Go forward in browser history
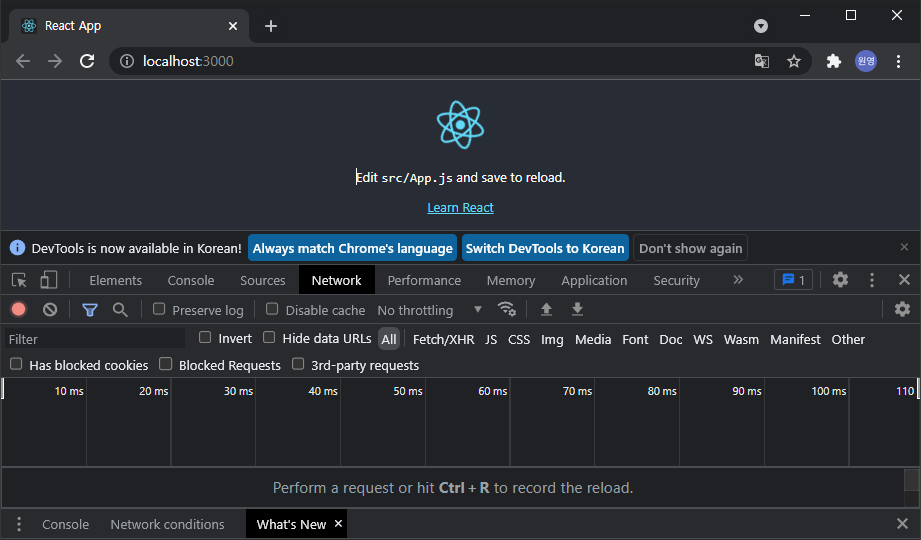Viewport: 921px width, 540px height. 55,61
